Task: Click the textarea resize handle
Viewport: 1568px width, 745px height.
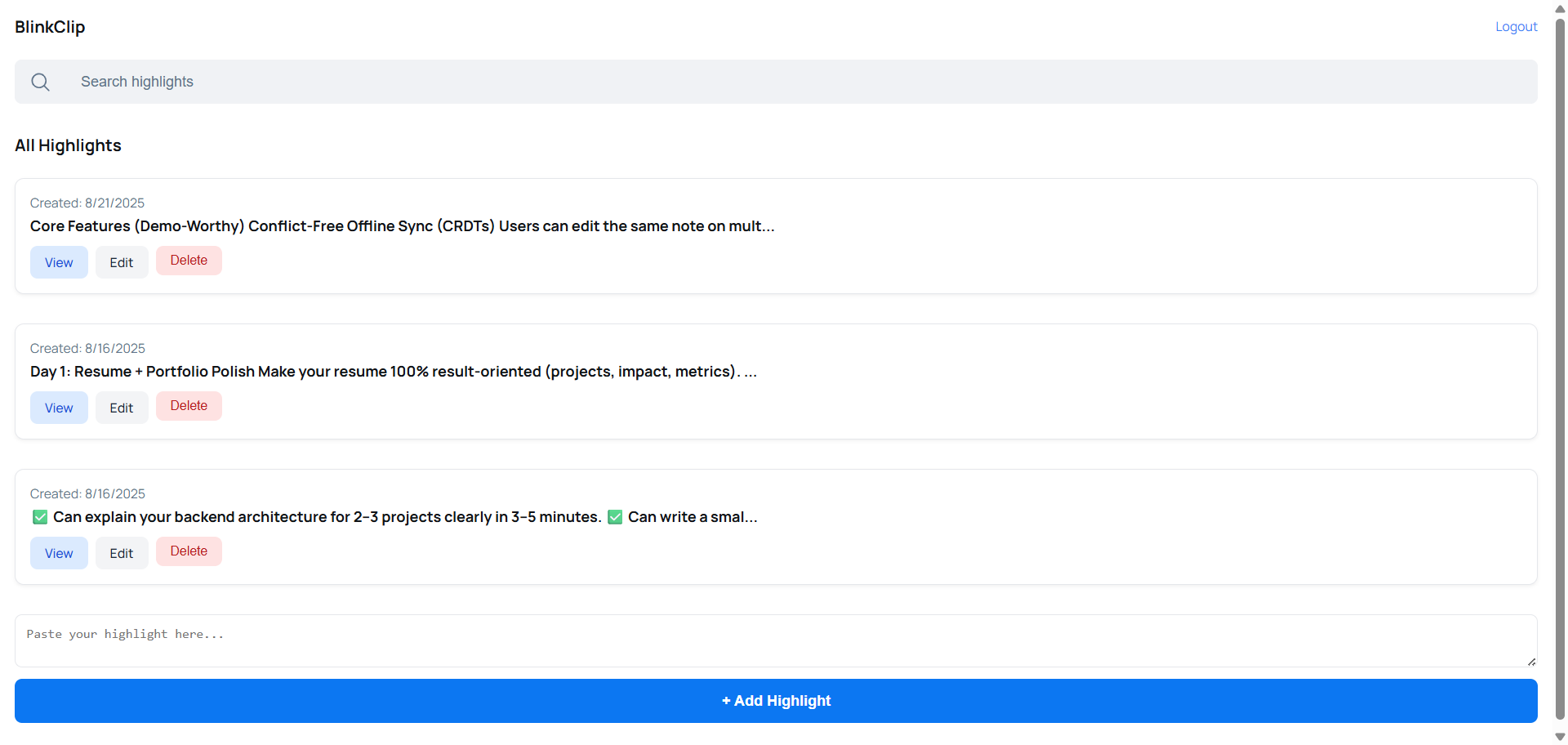Action: [x=1531, y=662]
